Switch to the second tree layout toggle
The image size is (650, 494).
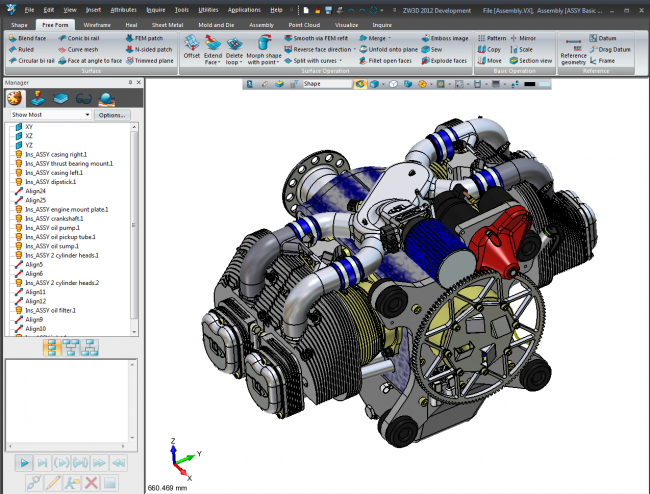(69, 347)
